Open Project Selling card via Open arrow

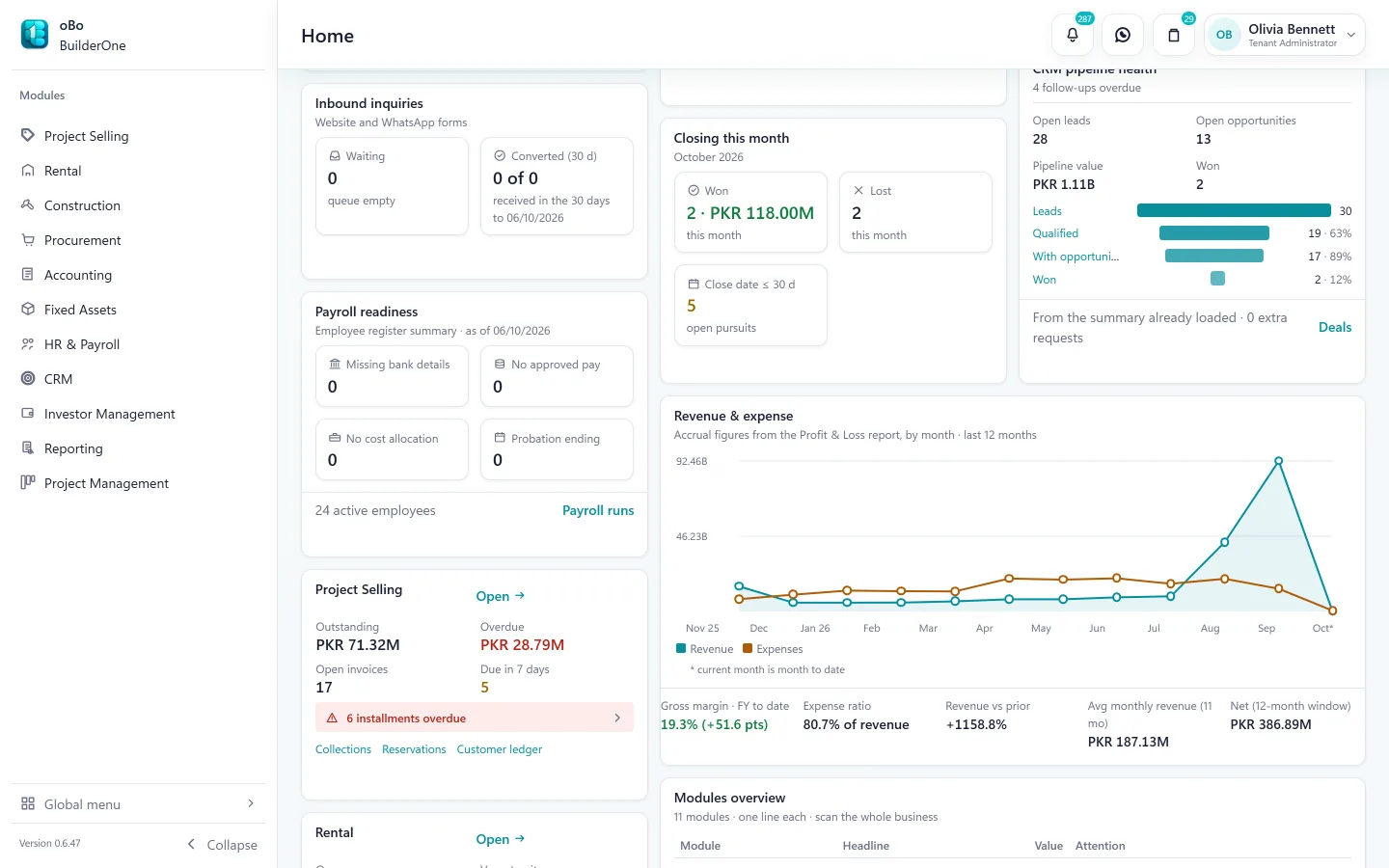501,596
